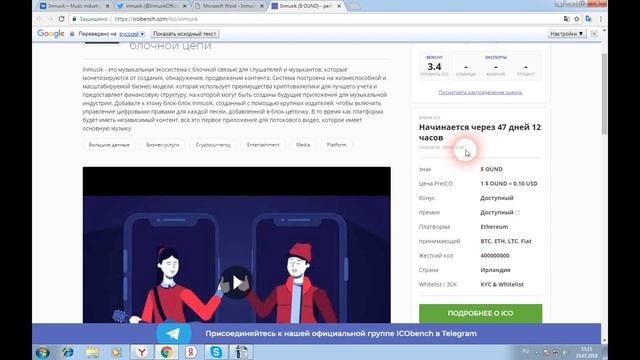Click the 1 $ OUND = 0.10 USD price

tap(509, 184)
